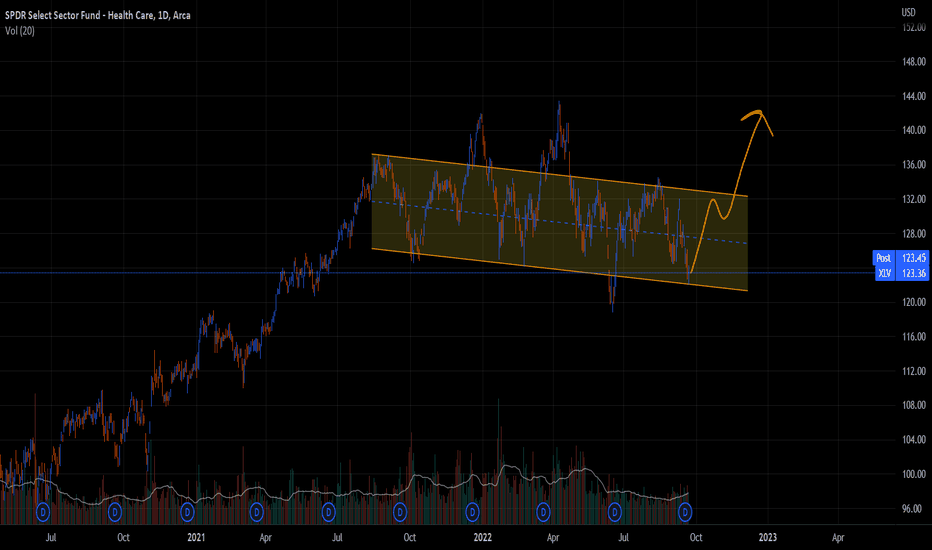Click the Apr label after 2023
This screenshot has width=932, height=550.
click(x=838, y=538)
